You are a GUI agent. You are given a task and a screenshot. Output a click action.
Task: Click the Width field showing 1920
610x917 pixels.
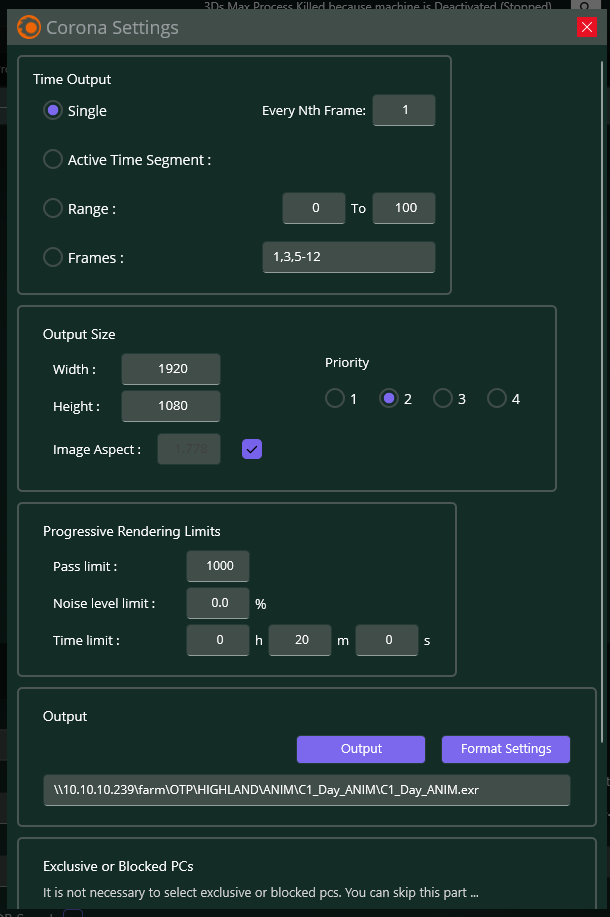click(171, 369)
